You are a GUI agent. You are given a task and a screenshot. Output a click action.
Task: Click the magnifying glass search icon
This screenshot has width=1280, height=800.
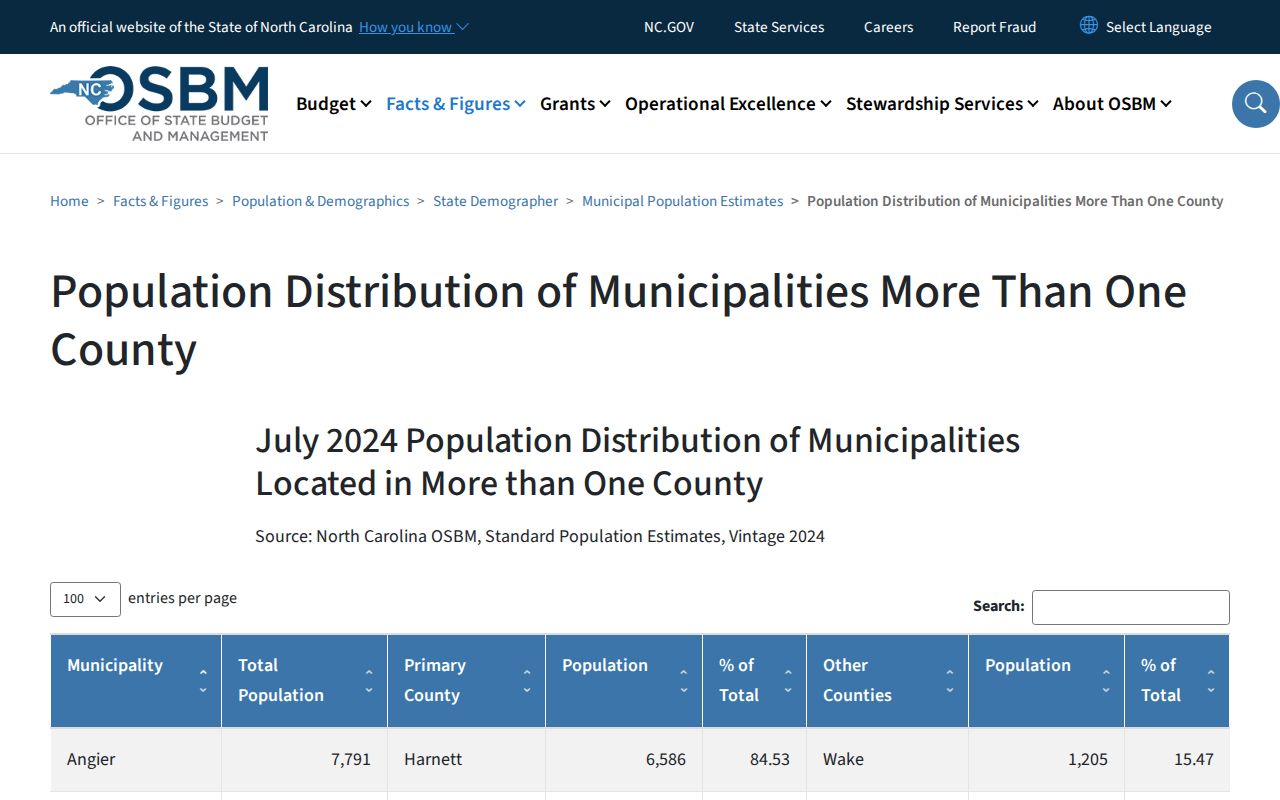coord(1256,103)
